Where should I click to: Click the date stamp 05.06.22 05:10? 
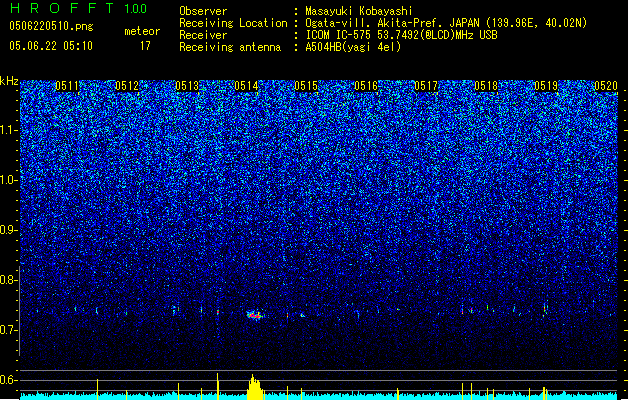pyautogui.click(x=51, y=46)
